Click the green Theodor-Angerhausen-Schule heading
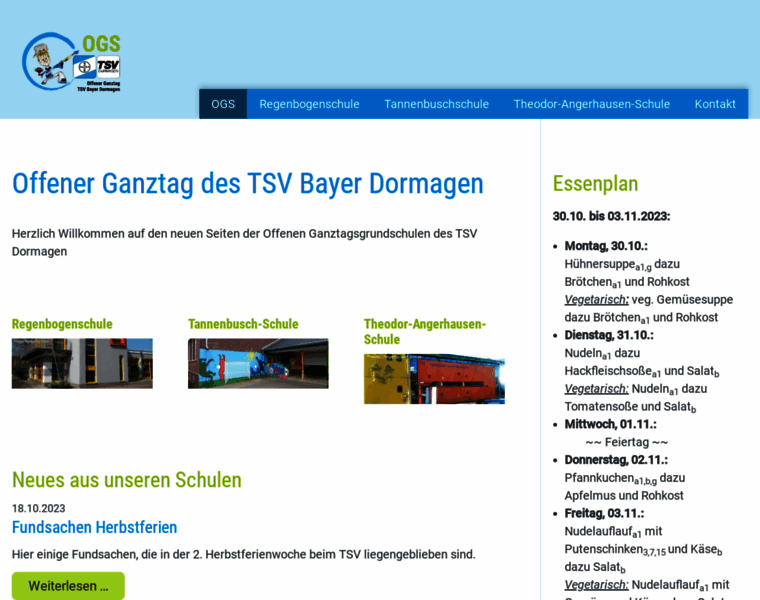 (425, 332)
